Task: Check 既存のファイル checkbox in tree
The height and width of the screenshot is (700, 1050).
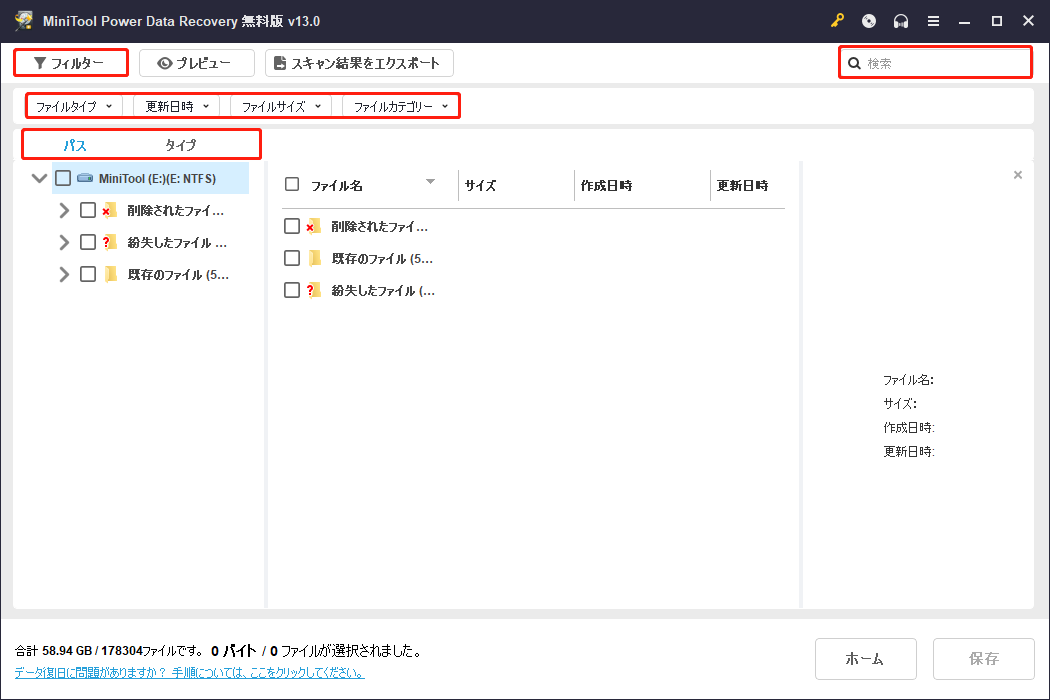Action: 88,274
